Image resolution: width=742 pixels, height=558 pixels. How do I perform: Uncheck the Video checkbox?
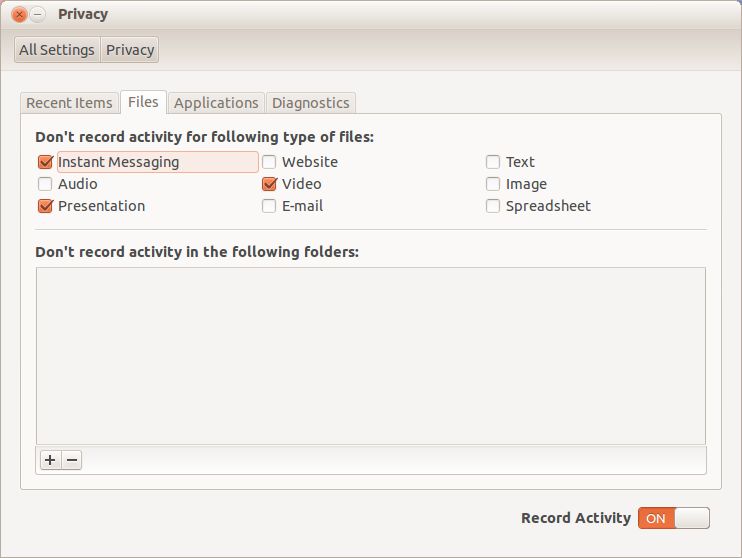(x=269, y=184)
